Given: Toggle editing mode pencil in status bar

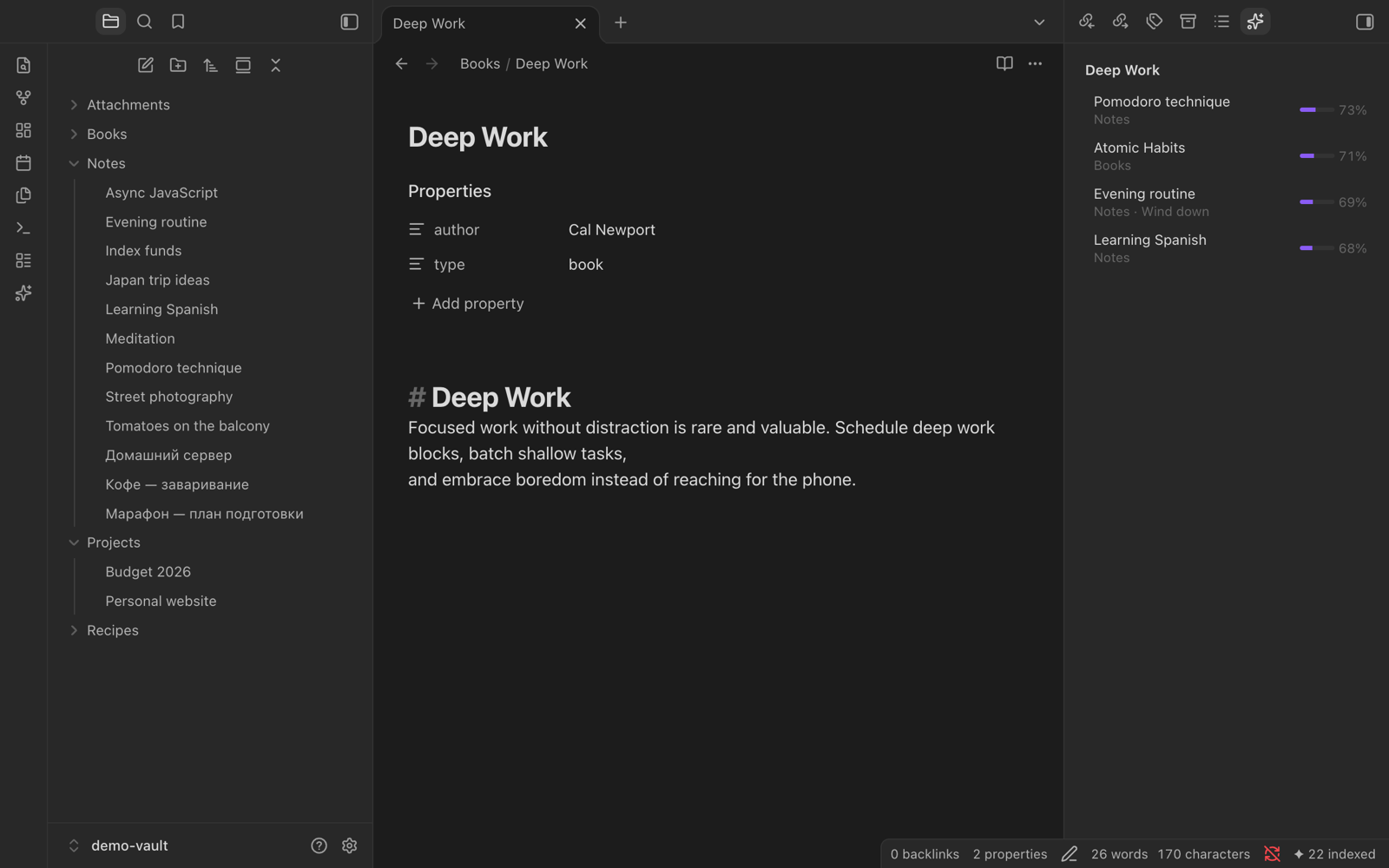Looking at the screenshot, I should 1070,854.
